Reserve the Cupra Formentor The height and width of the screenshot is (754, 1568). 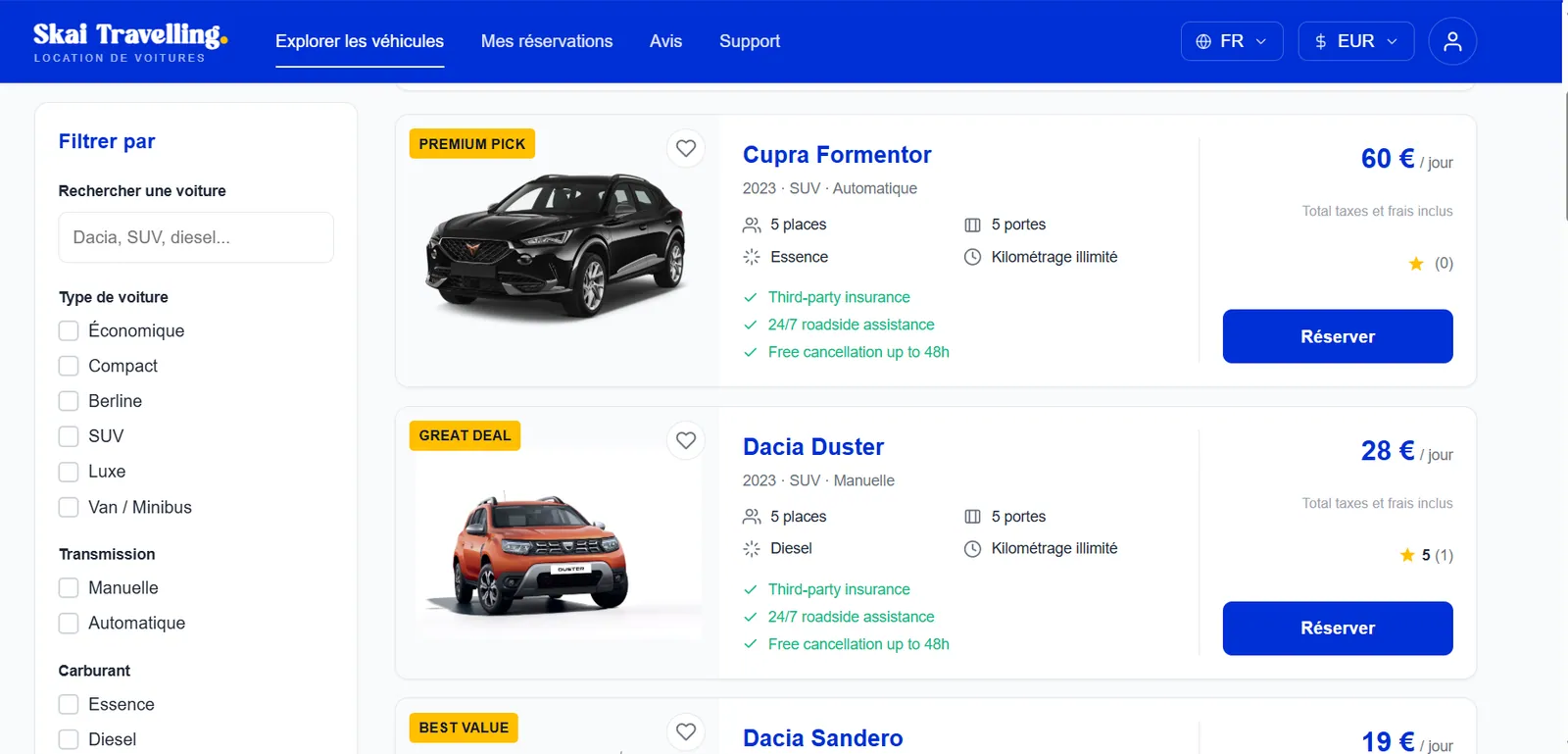point(1338,336)
